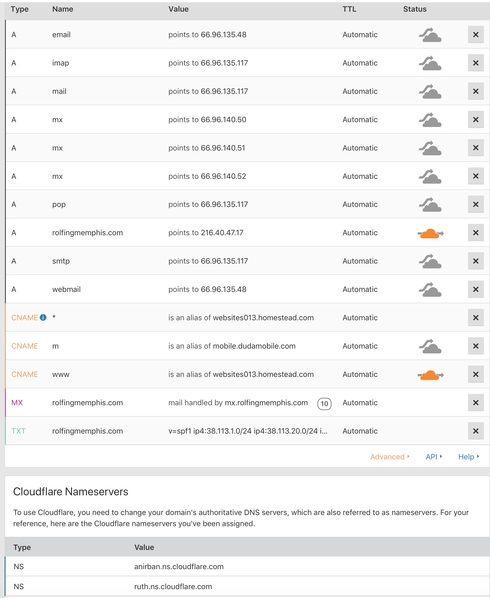Click the records table Name column header

point(63,9)
